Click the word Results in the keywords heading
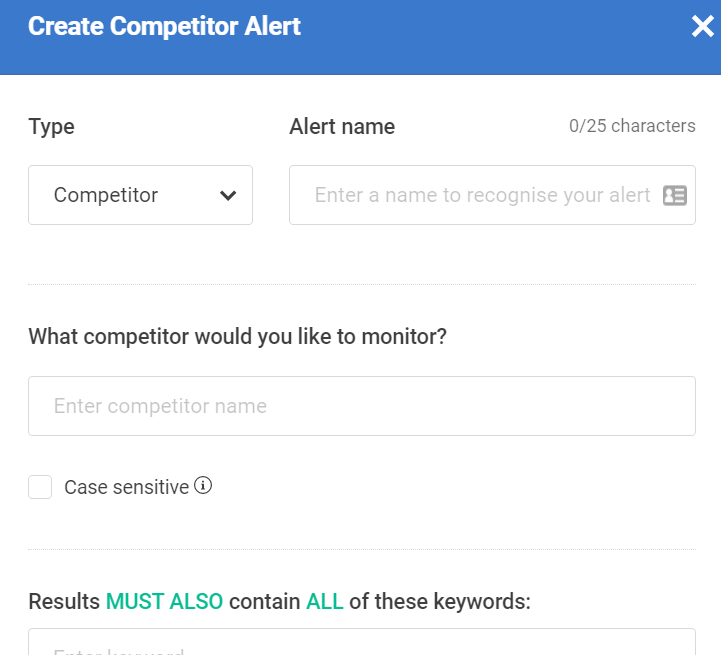 [64, 602]
